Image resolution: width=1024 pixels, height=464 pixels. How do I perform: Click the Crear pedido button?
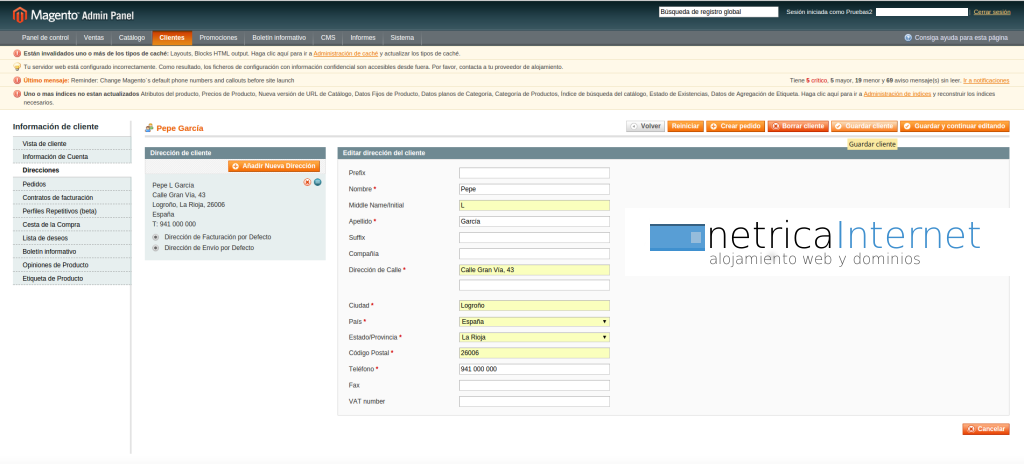click(735, 126)
